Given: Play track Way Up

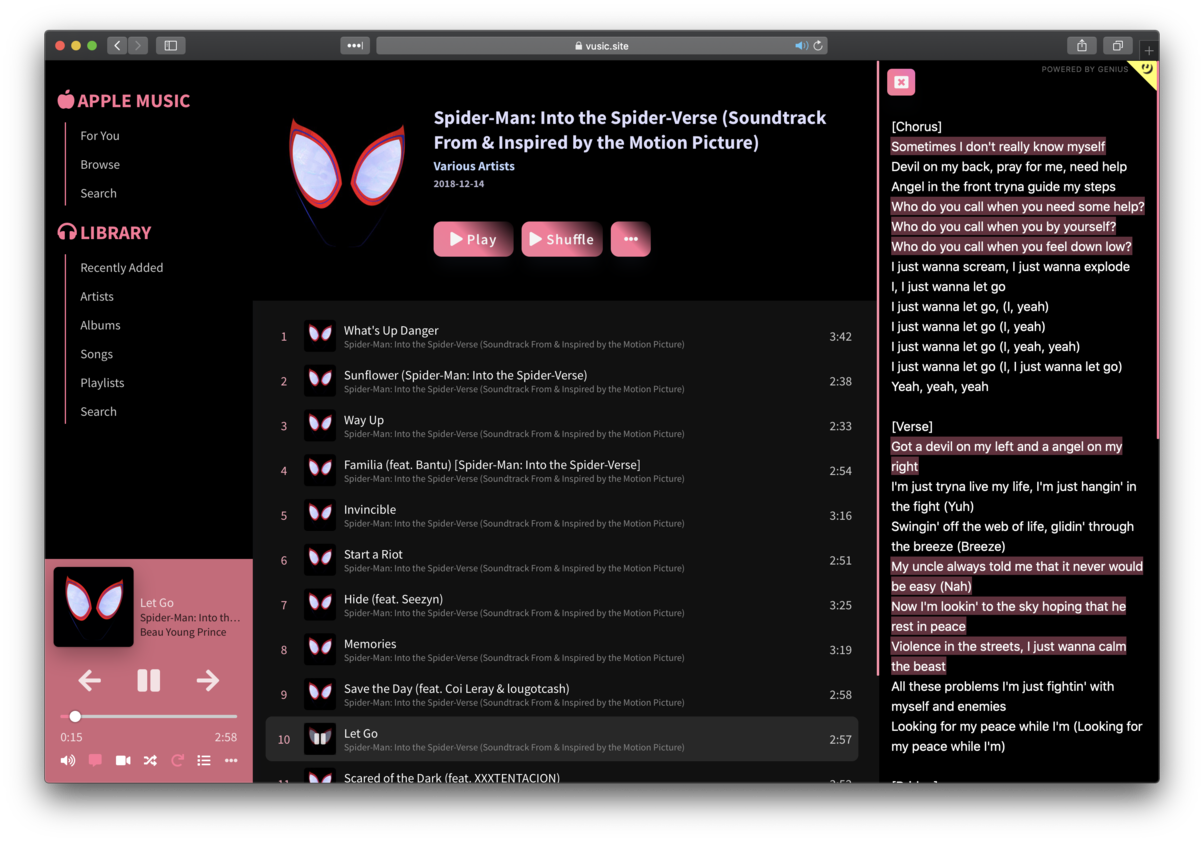Looking at the screenshot, I should (x=562, y=426).
